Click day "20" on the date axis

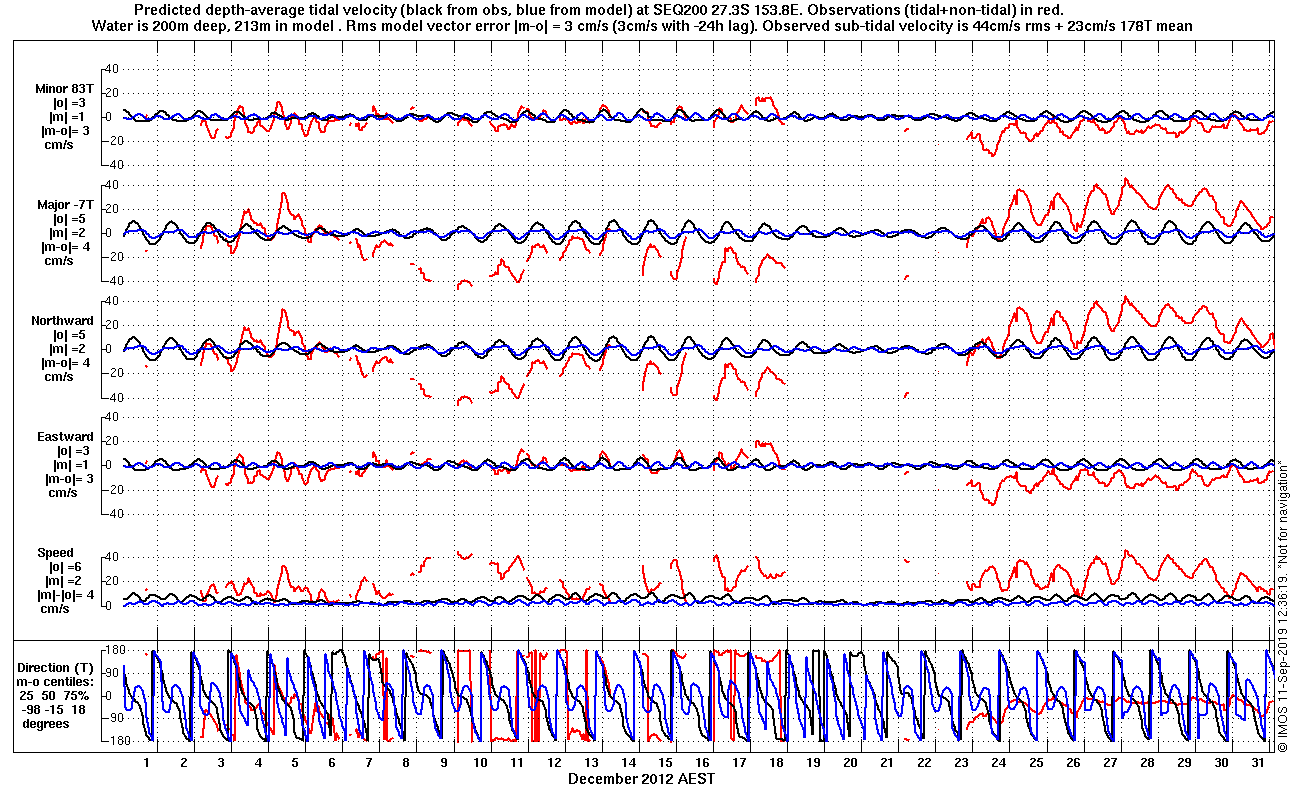pyautogui.click(x=851, y=762)
